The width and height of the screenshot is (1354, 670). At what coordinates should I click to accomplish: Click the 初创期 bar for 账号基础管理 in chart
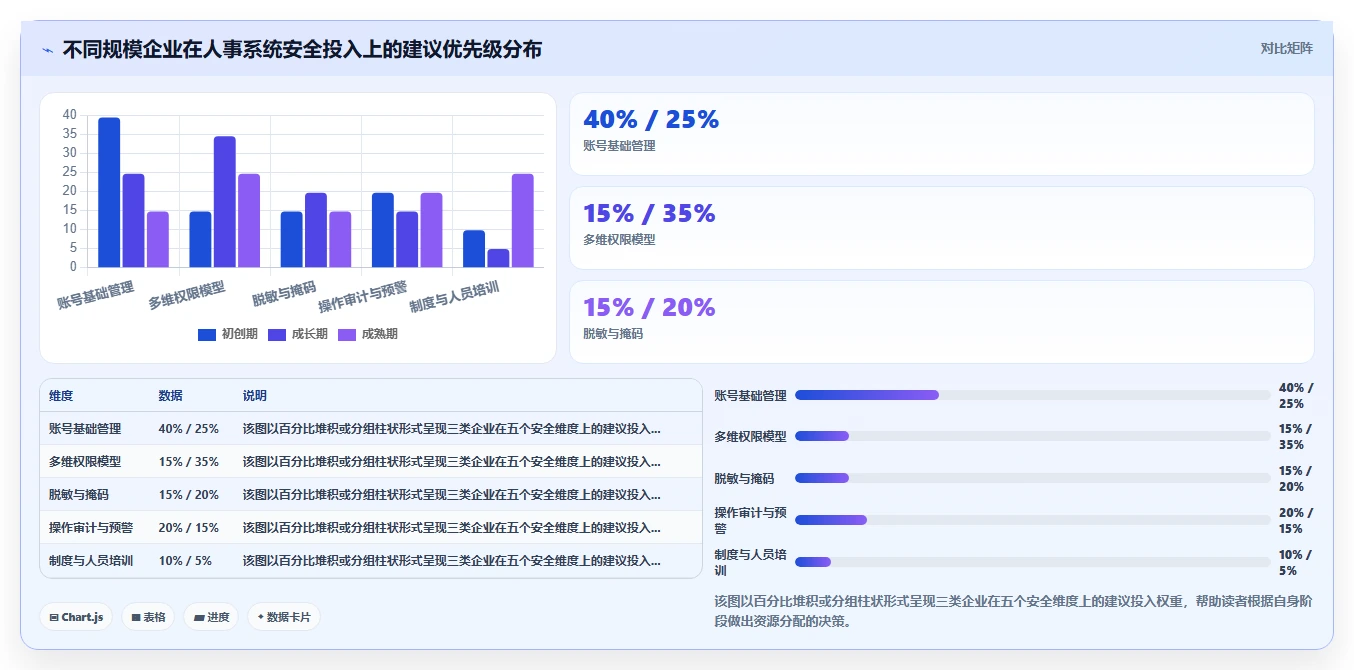[x=109, y=192]
